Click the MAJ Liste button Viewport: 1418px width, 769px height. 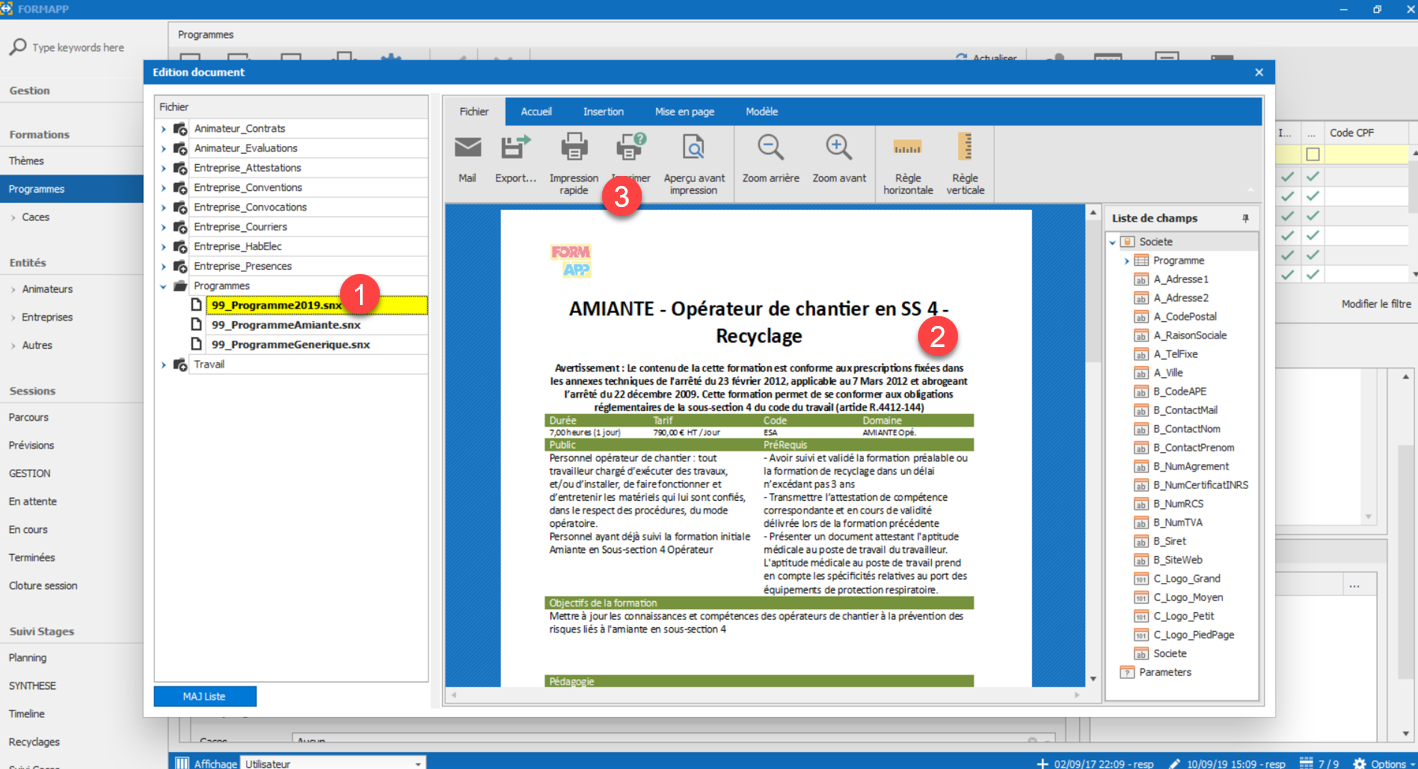click(x=205, y=696)
